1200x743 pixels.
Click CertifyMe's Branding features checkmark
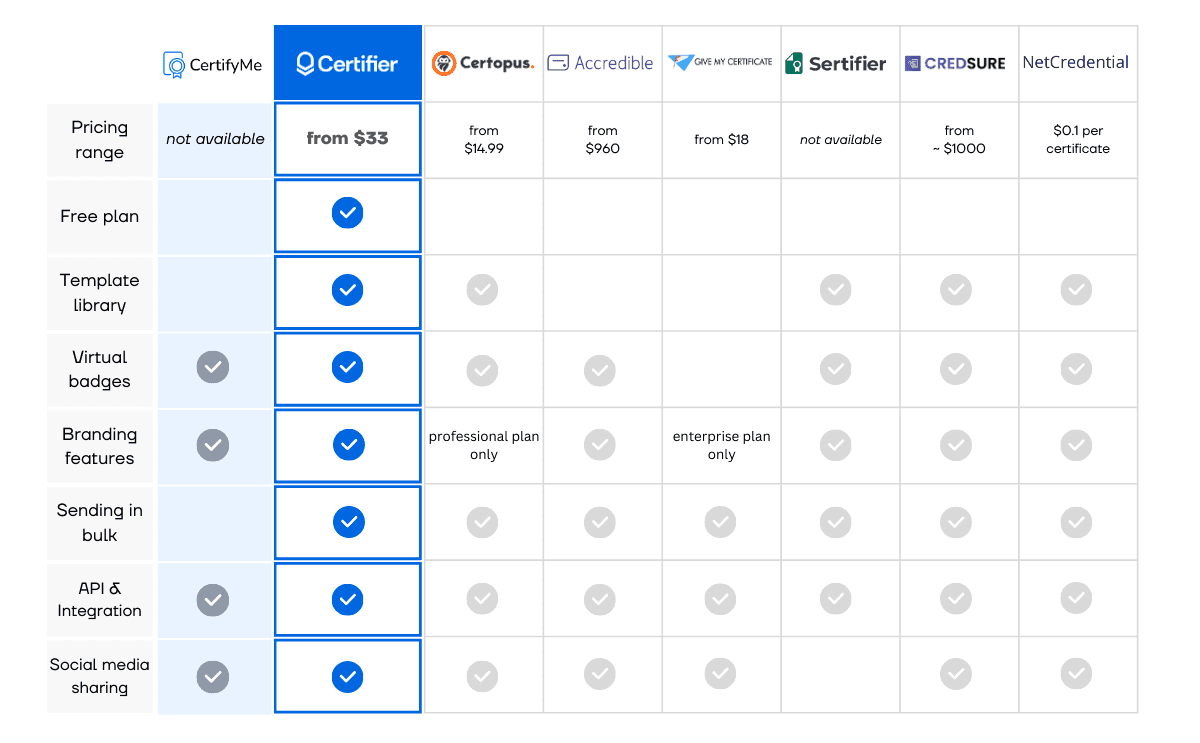[213, 444]
